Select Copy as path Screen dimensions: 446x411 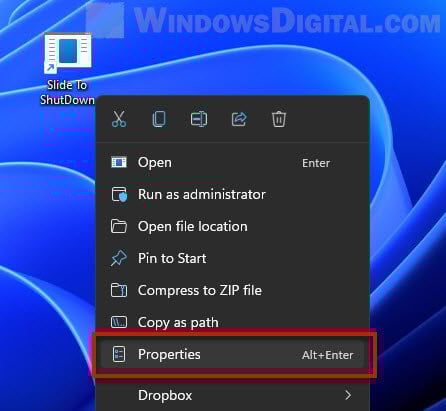click(232, 322)
